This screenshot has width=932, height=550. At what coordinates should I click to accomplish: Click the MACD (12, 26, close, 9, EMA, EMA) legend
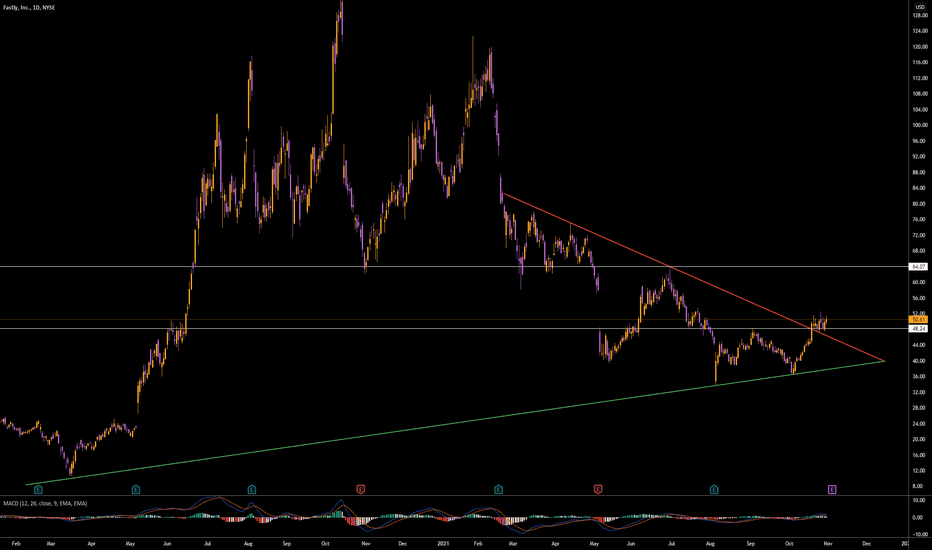tap(45, 504)
